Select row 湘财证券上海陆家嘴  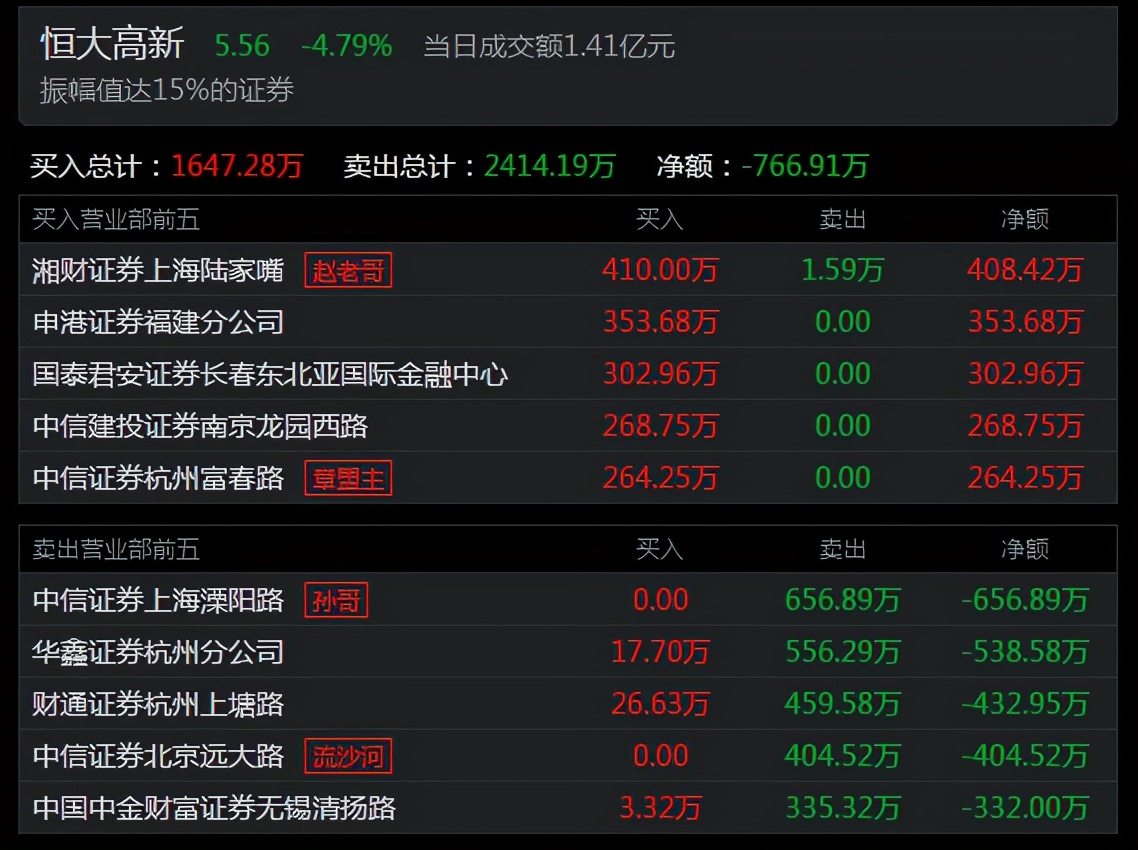[568, 270]
